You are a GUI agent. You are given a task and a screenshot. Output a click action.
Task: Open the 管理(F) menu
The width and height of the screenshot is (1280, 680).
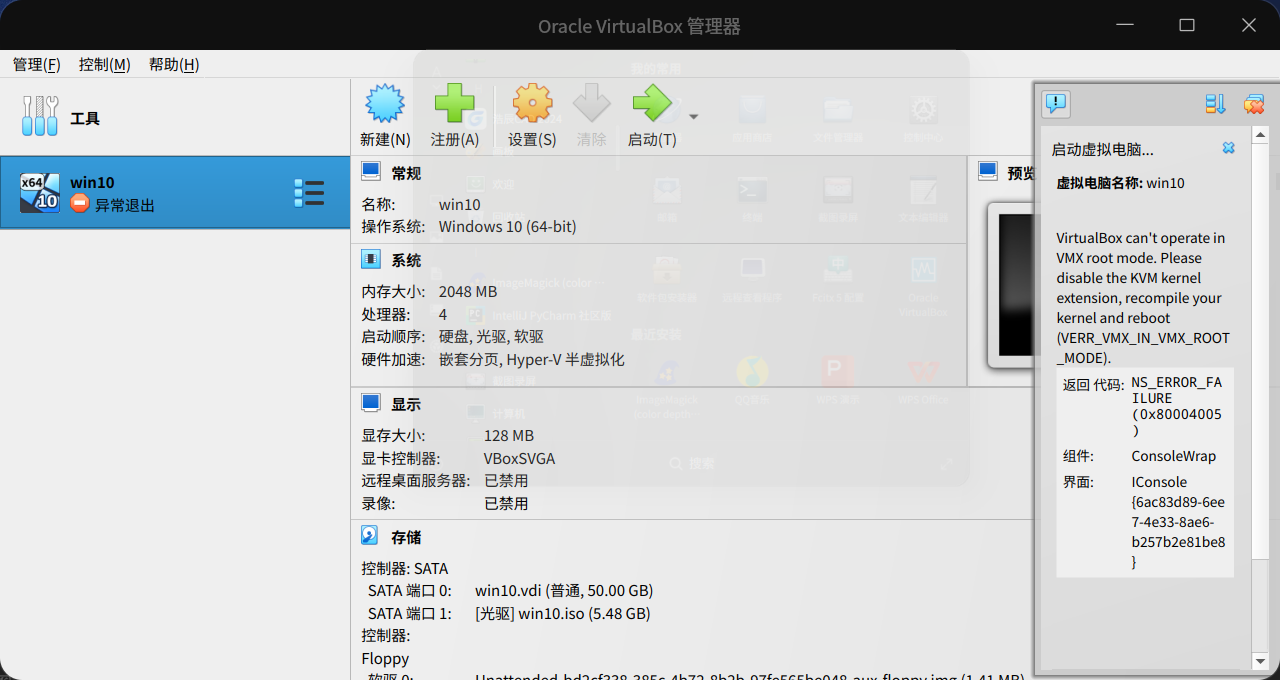coord(36,64)
